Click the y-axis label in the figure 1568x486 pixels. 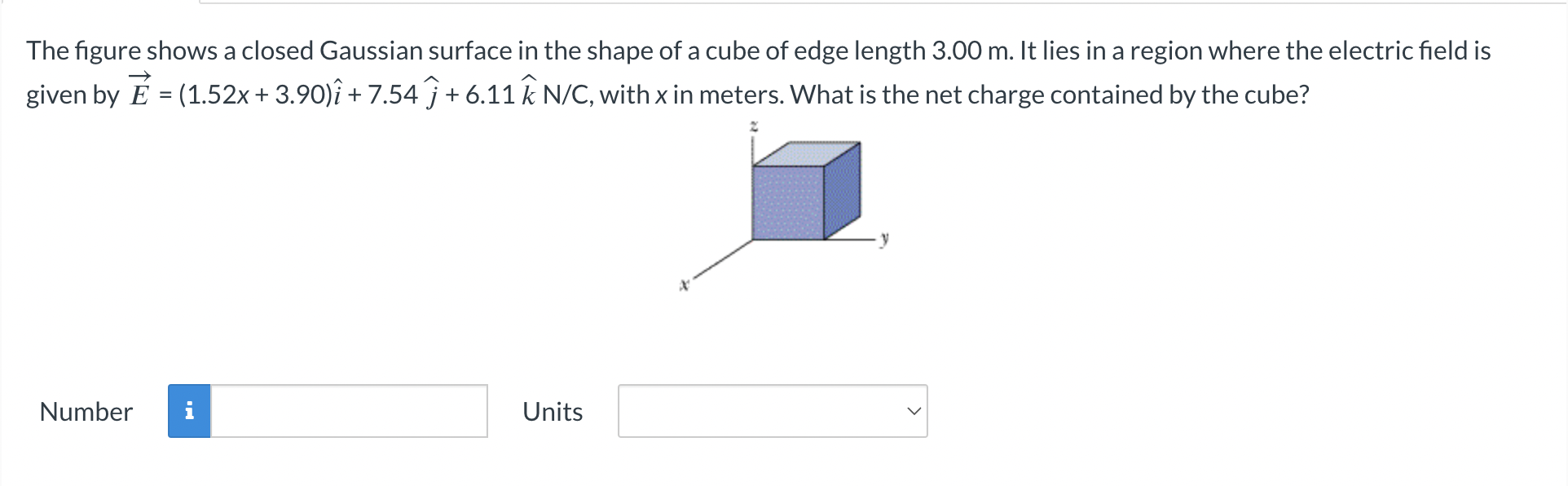point(883,238)
